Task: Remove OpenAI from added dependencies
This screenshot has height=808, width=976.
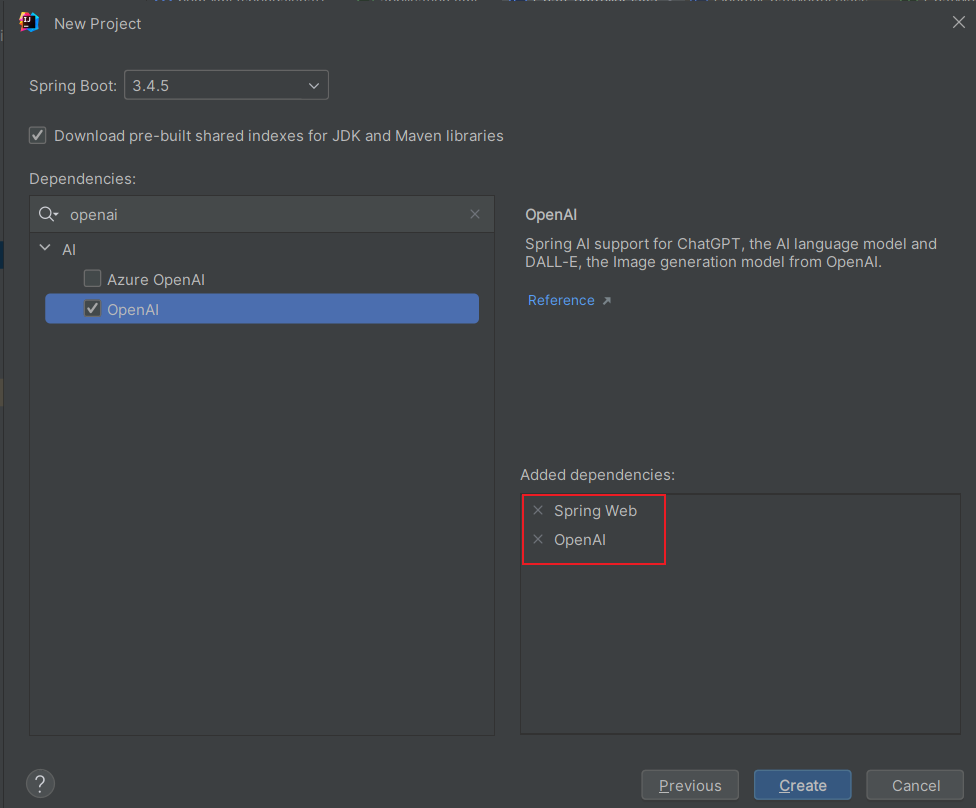Action: (538, 539)
